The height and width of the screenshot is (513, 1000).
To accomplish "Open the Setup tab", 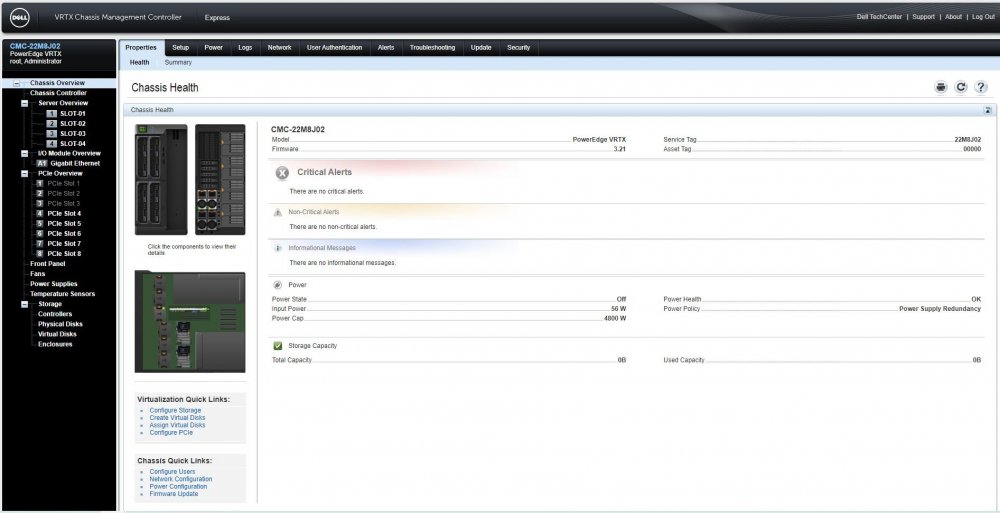I will tap(180, 48).
